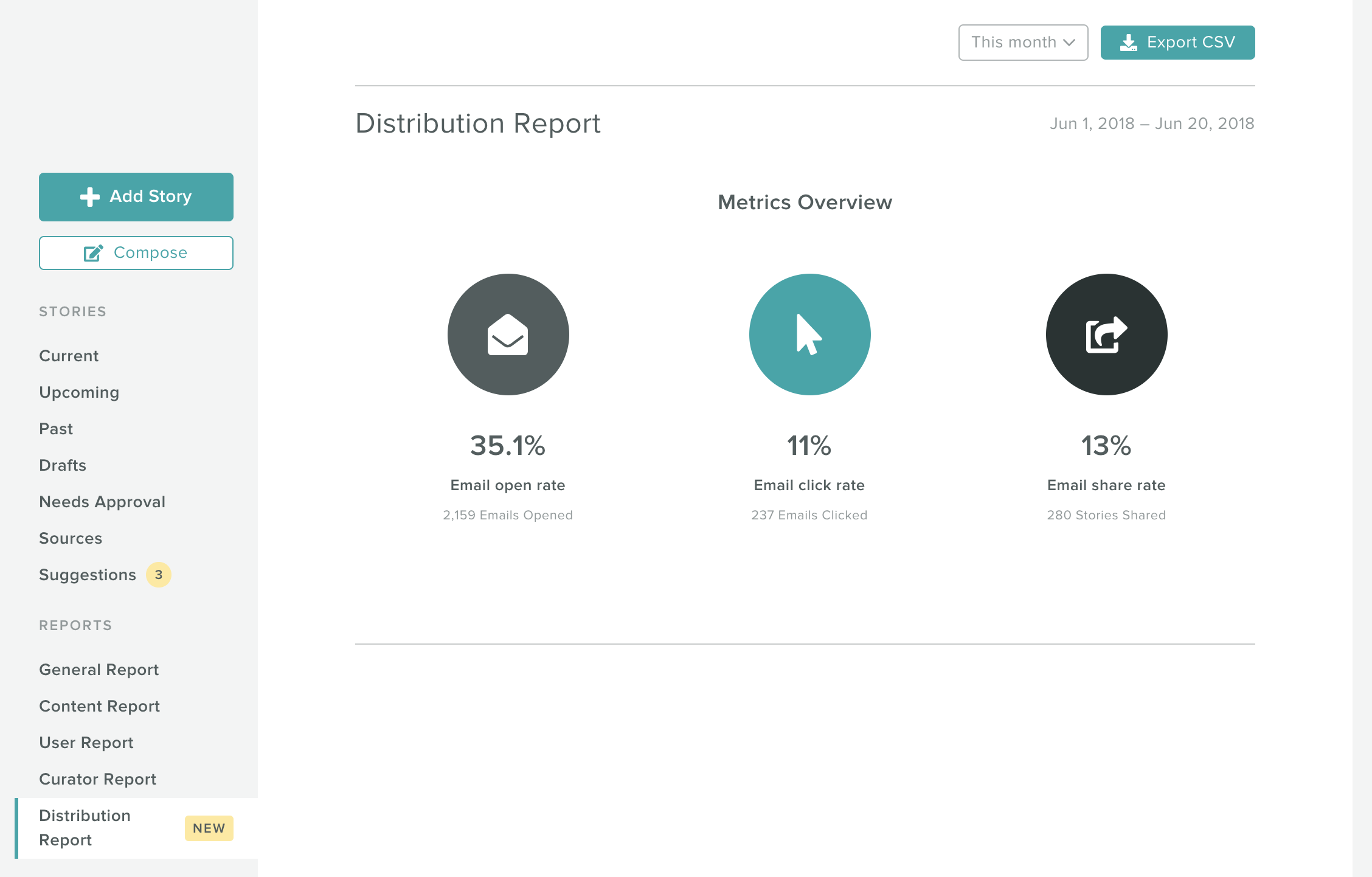Open the Sources page

pyautogui.click(x=71, y=538)
